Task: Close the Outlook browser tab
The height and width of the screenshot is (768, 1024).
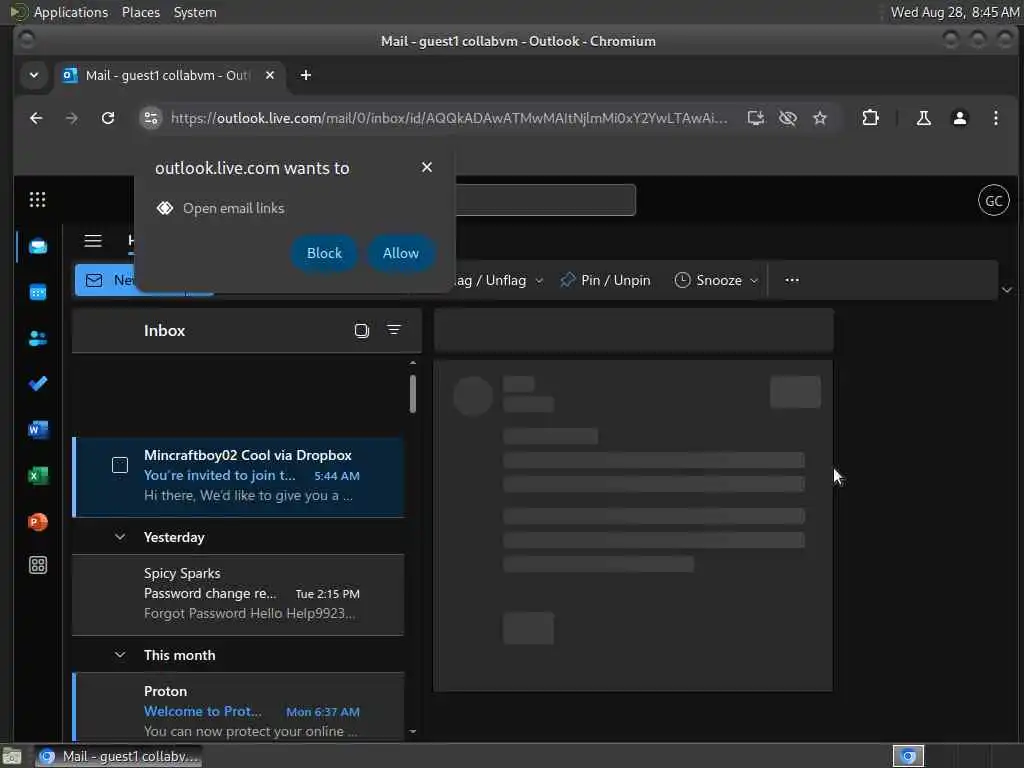Action: tap(270, 75)
